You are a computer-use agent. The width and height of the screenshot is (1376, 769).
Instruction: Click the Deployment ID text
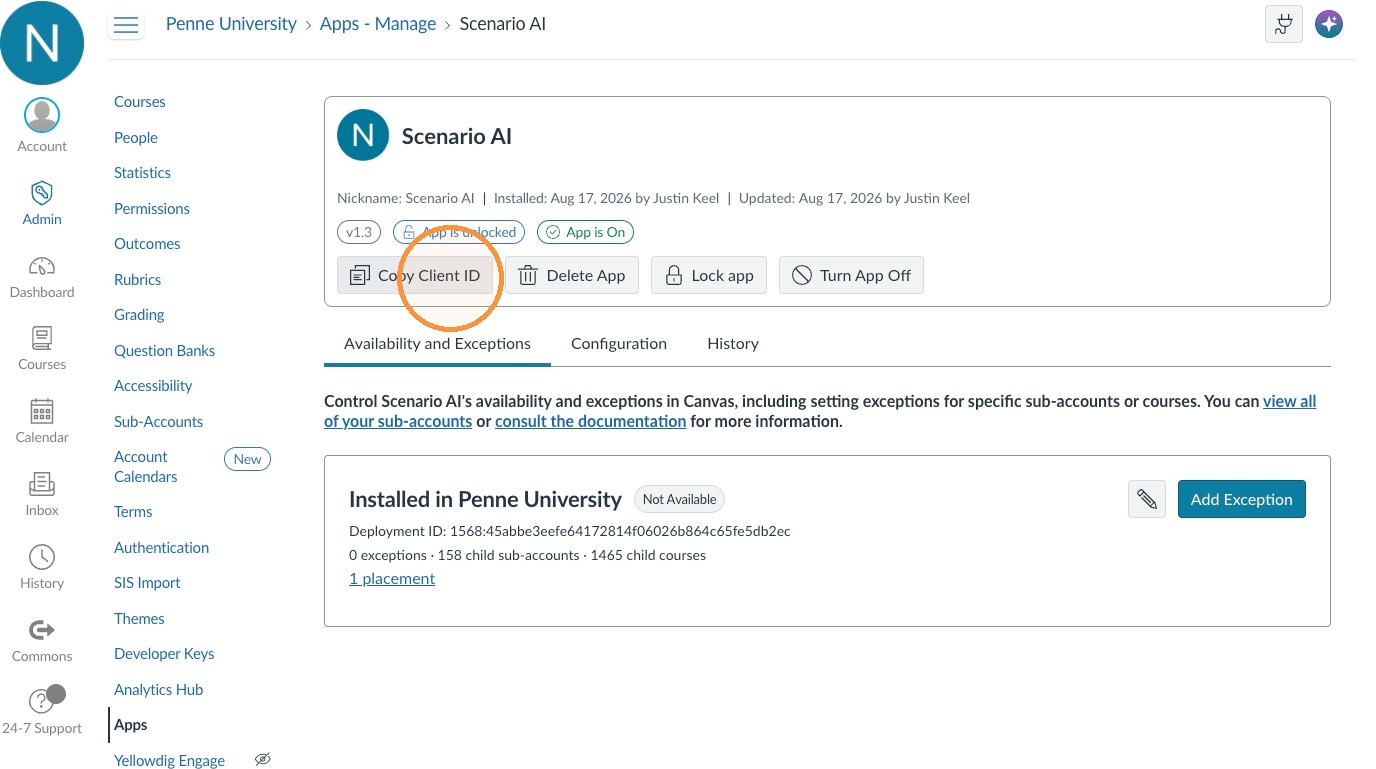[x=570, y=531]
